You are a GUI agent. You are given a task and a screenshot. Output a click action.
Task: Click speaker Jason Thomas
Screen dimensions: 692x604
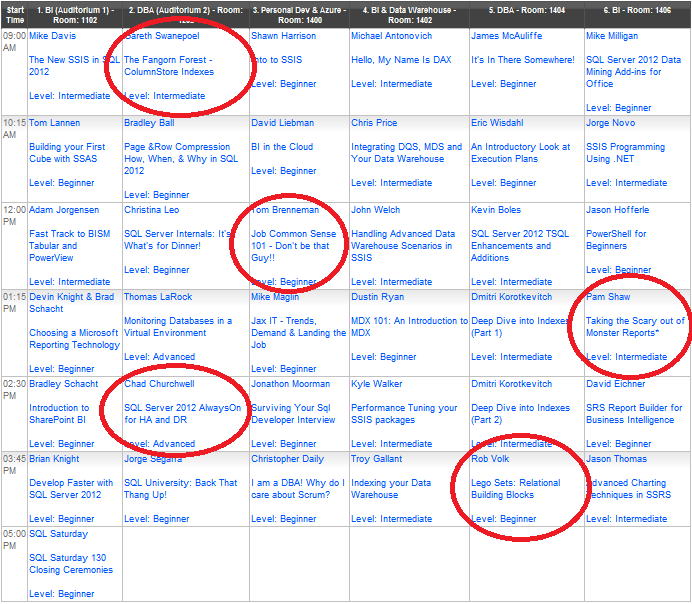point(616,458)
